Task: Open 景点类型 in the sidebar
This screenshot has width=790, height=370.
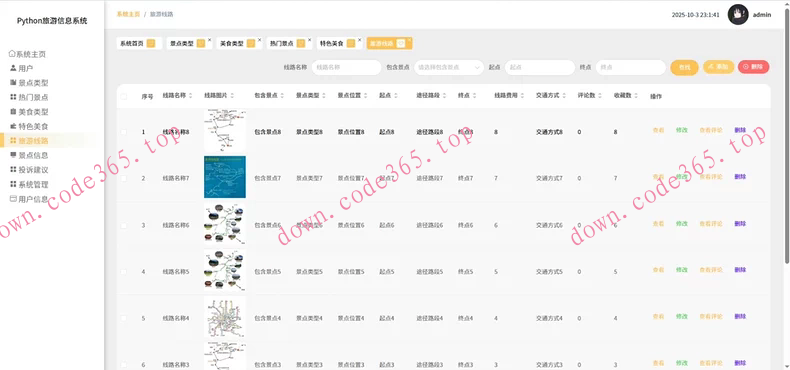Action: coord(33,83)
